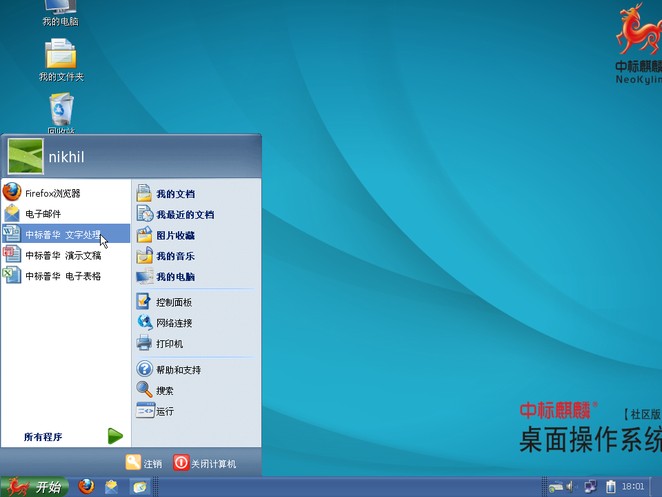Open 打印机 printers entry
The height and width of the screenshot is (497, 662).
click(169, 344)
